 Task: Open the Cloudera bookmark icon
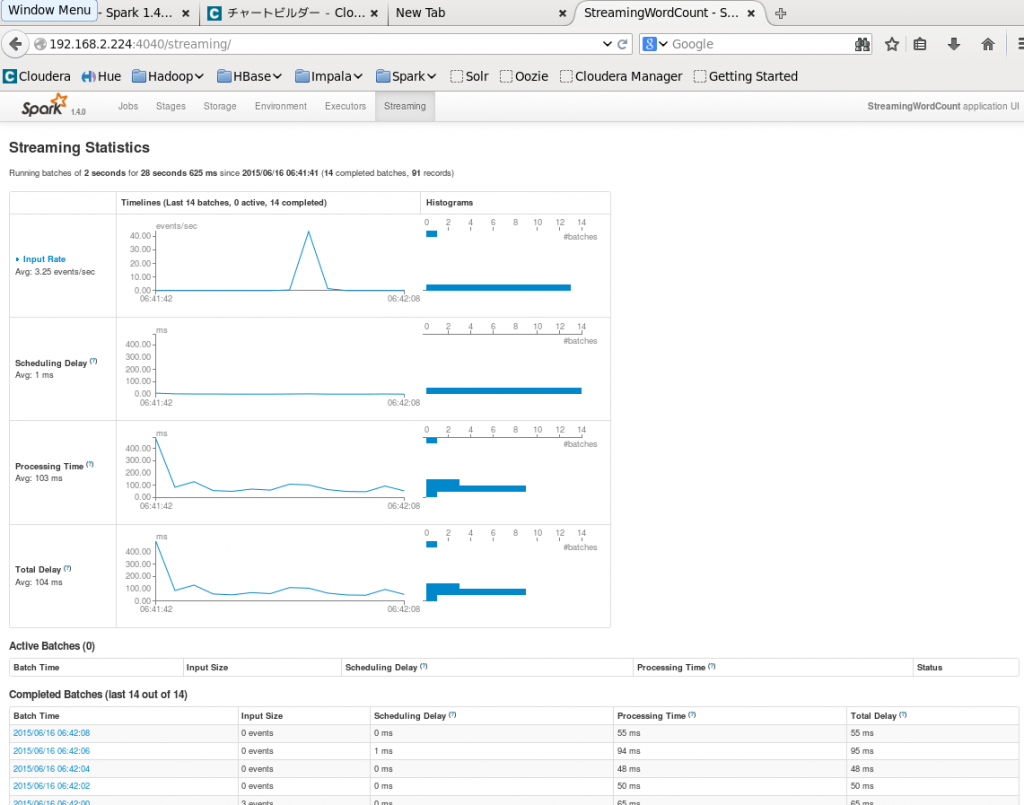[10, 76]
